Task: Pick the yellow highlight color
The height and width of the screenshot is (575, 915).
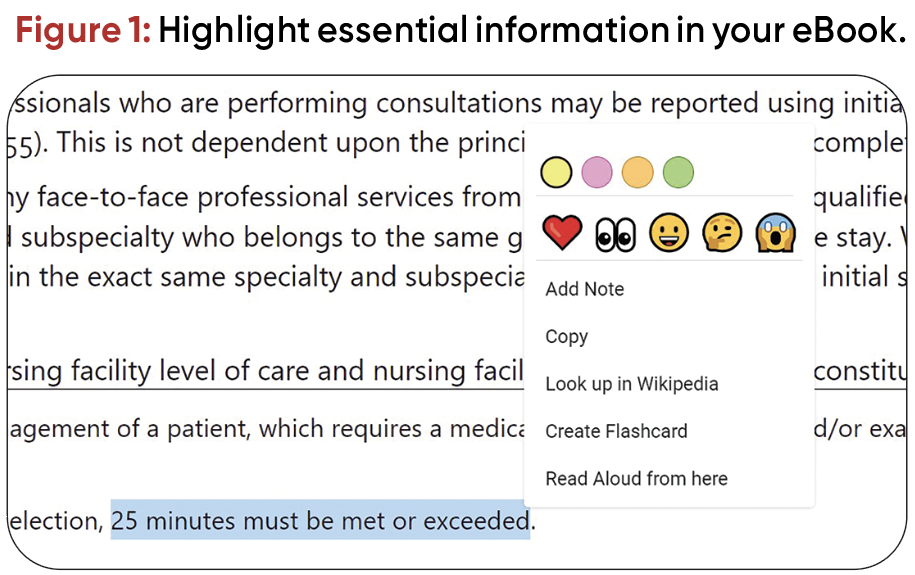Action: tap(556, 173)
